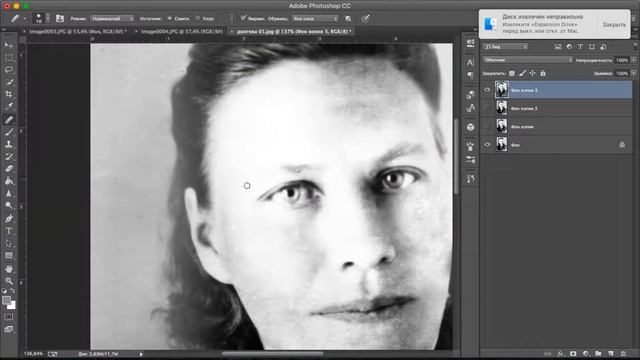This screenshot has width=640, height=360.
Task: Filter layers by type layers
Action: pyautogui.click(x=580, y=47)
